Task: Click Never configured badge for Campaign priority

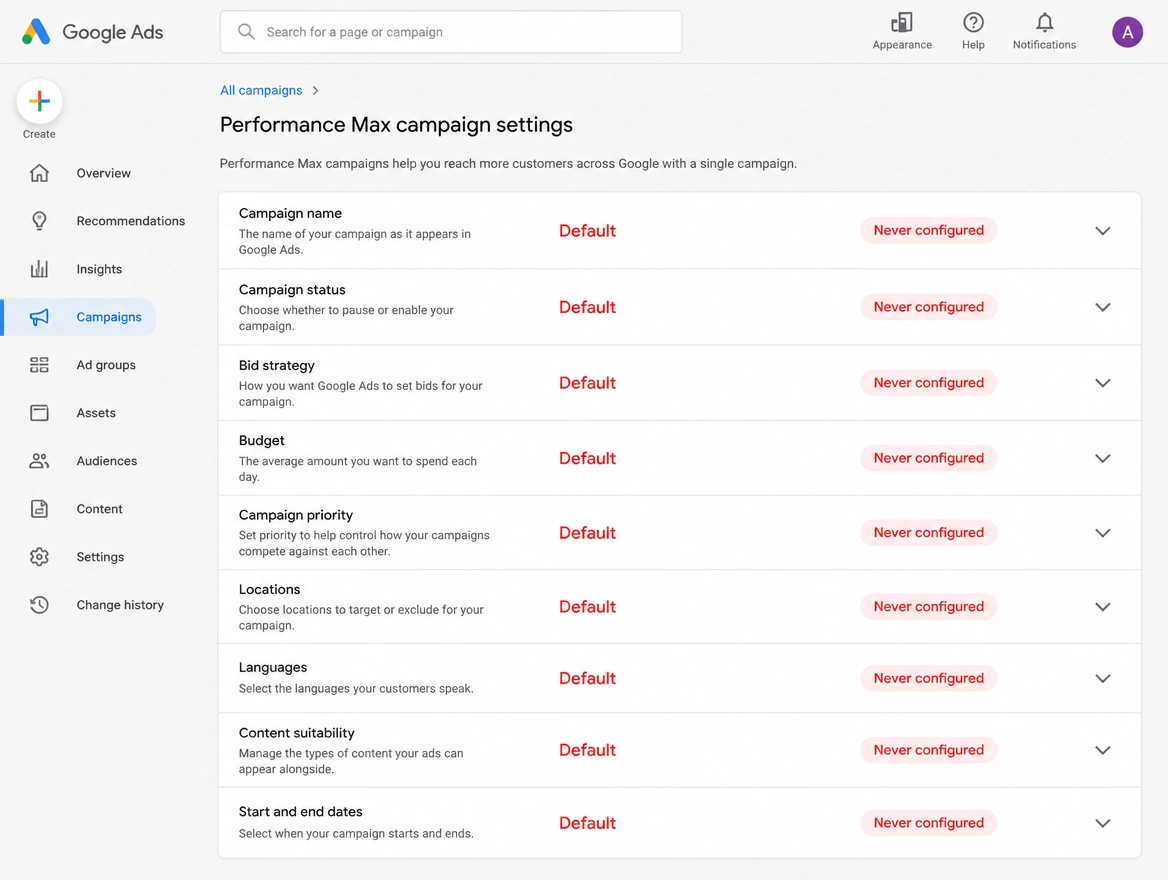Action: [928, 532]
